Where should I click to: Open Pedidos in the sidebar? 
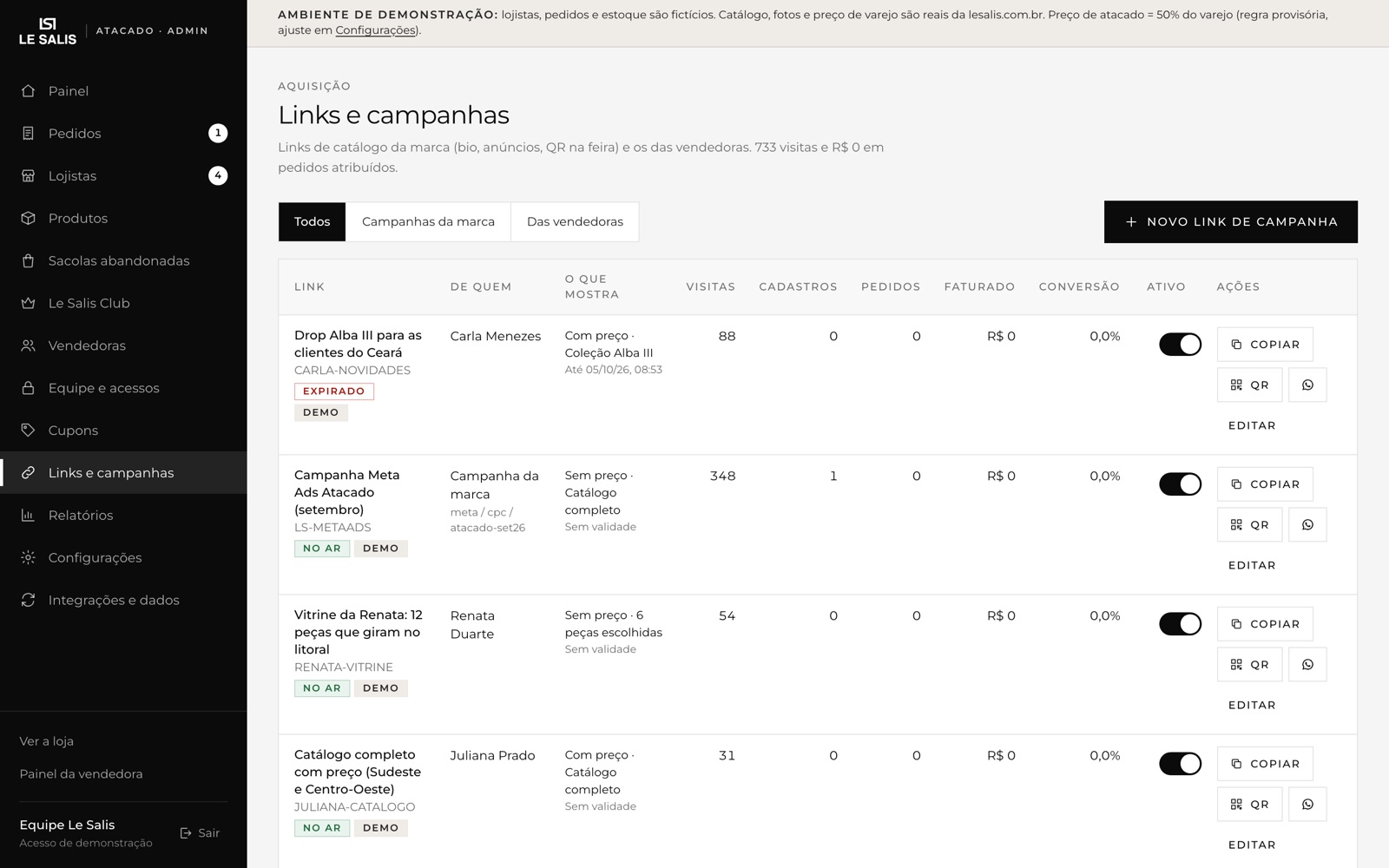coord(123,134)
